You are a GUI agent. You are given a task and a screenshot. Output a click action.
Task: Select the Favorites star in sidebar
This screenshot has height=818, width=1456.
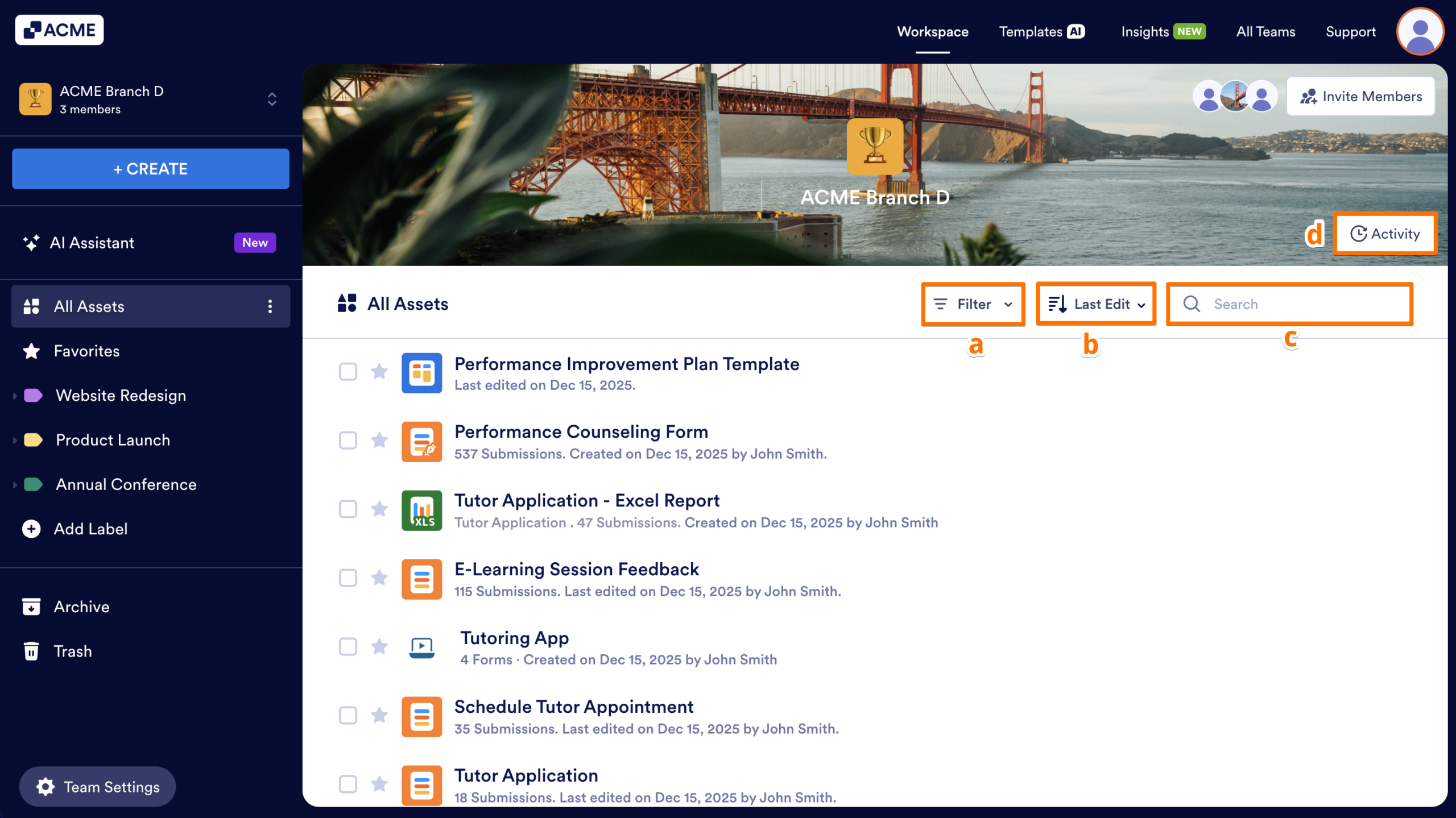[x=31, y=351]
